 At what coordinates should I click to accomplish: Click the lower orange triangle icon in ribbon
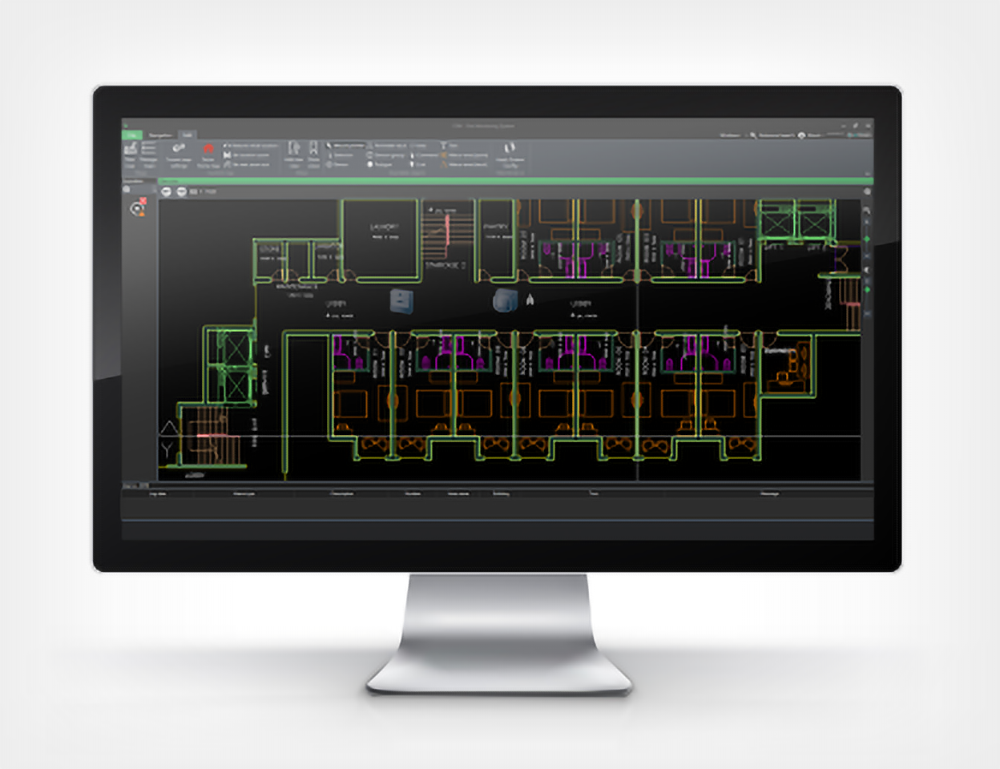tap(443, 165)
